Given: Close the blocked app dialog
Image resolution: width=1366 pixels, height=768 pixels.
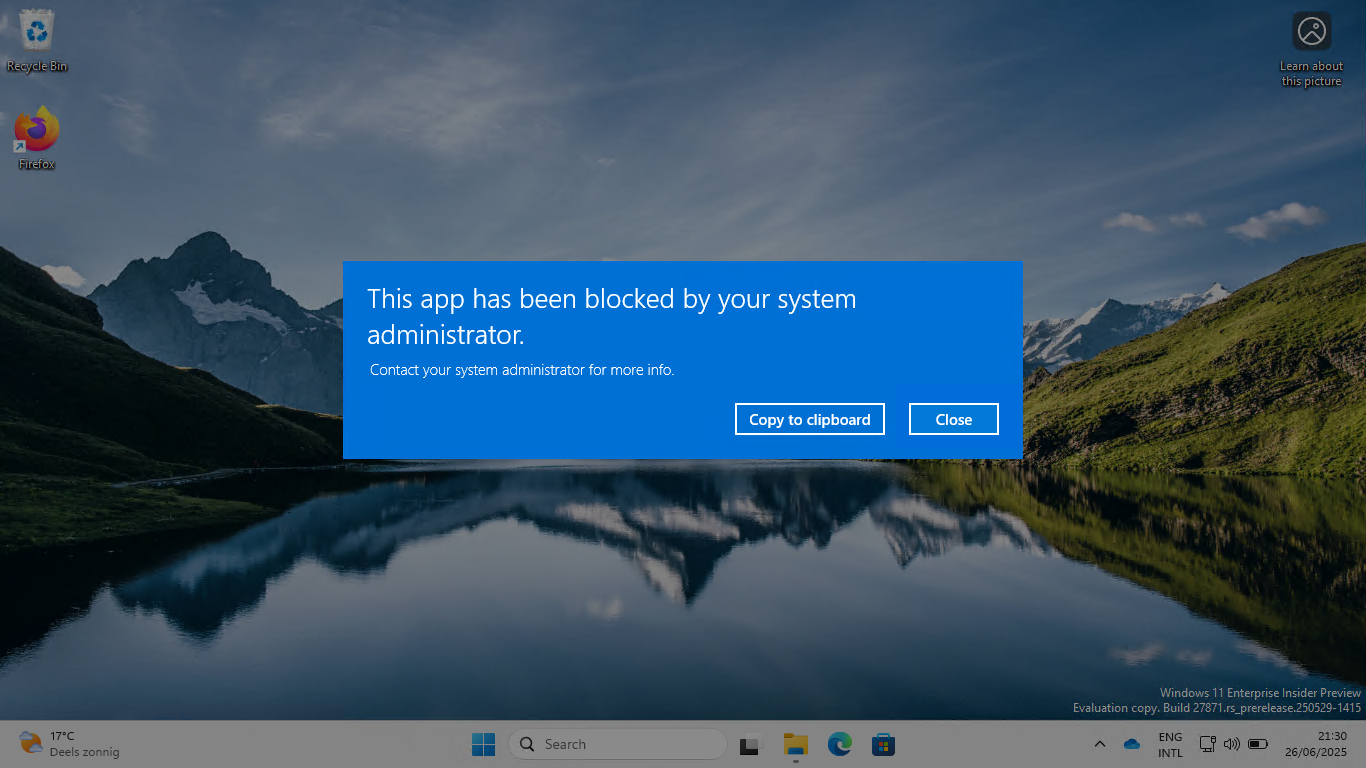Looking at the screenshot, I should coord(953,420).
